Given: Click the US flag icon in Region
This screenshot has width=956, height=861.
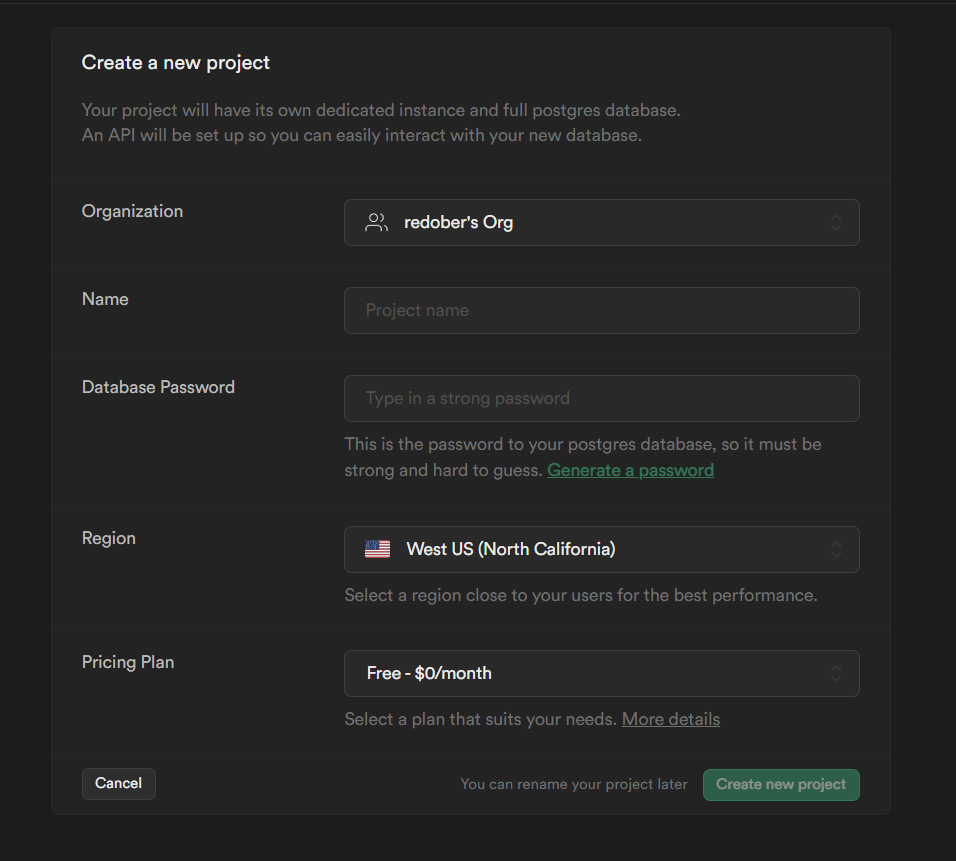Looking at the screenshot, I should [377, 549].
